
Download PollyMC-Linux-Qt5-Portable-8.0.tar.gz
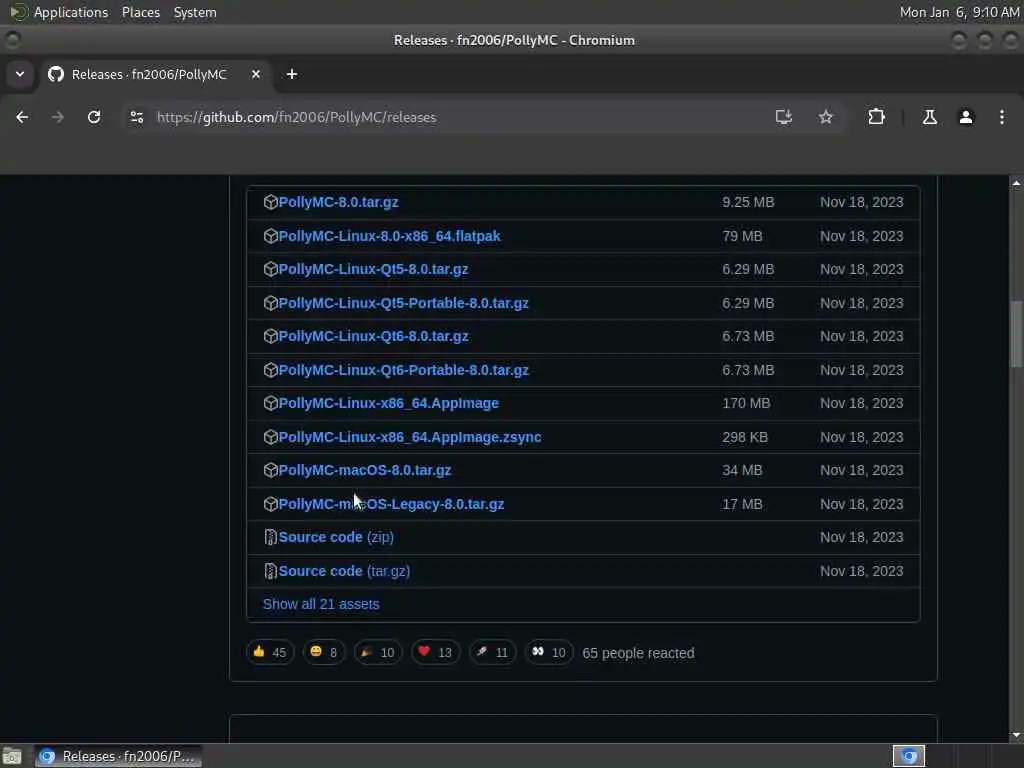point(404,303)
